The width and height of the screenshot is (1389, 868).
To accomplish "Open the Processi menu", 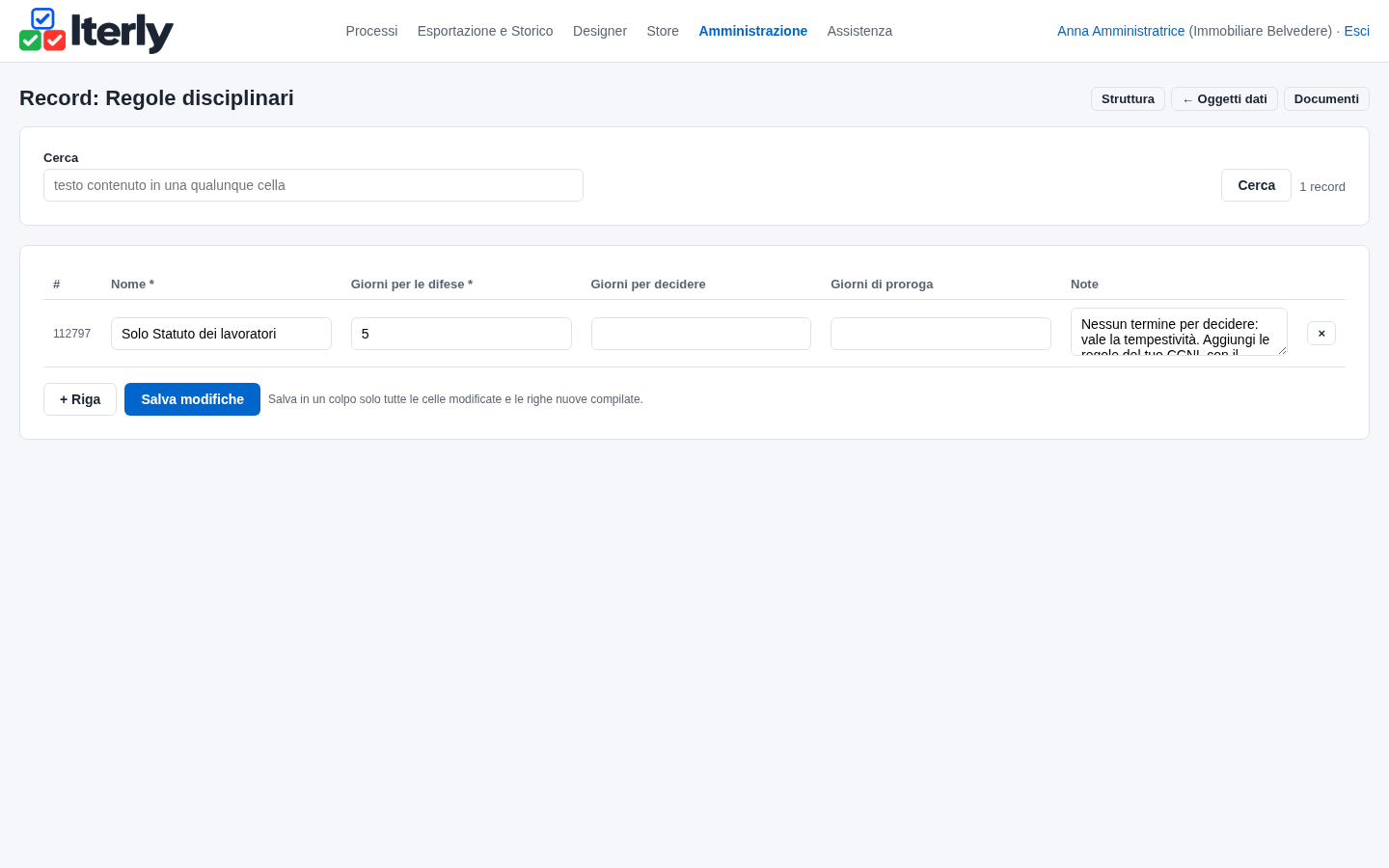I will (x=371, y=31).
